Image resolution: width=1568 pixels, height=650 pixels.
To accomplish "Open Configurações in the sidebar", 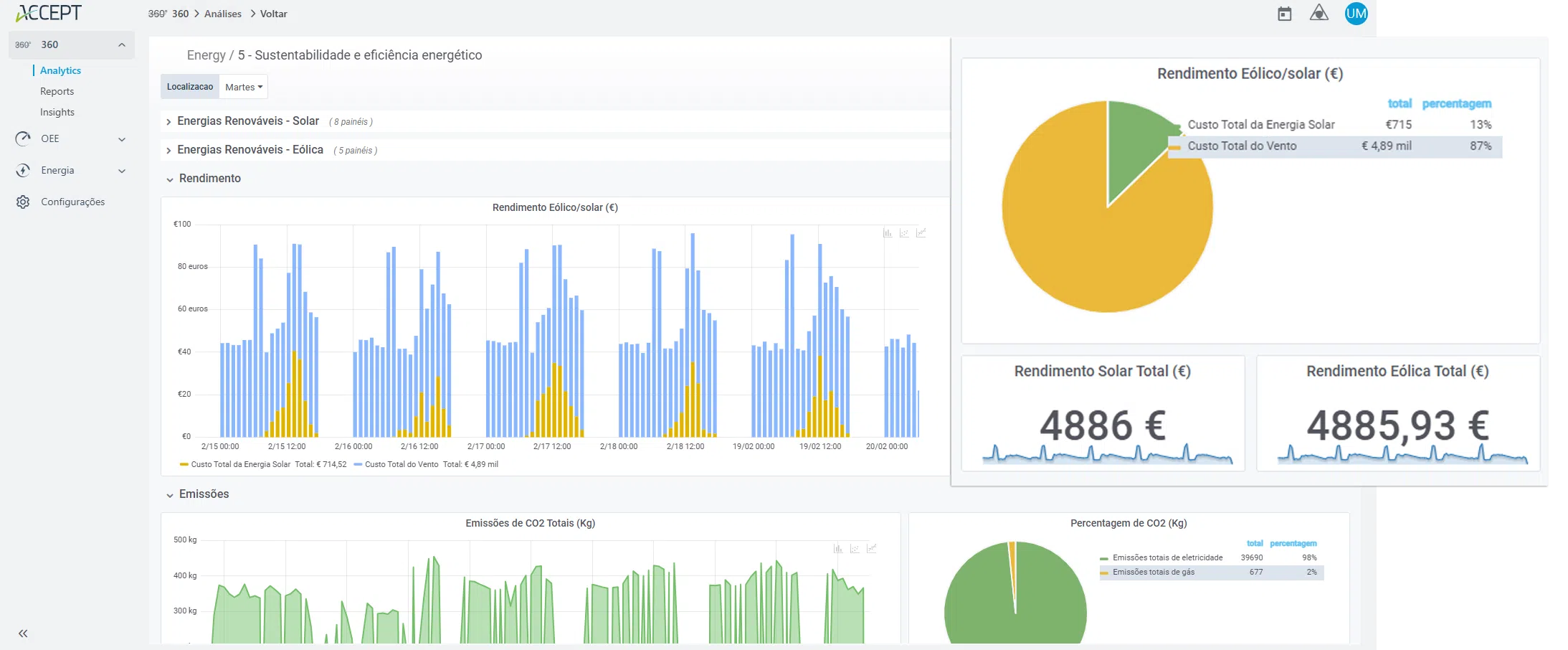I will point(73,202).
